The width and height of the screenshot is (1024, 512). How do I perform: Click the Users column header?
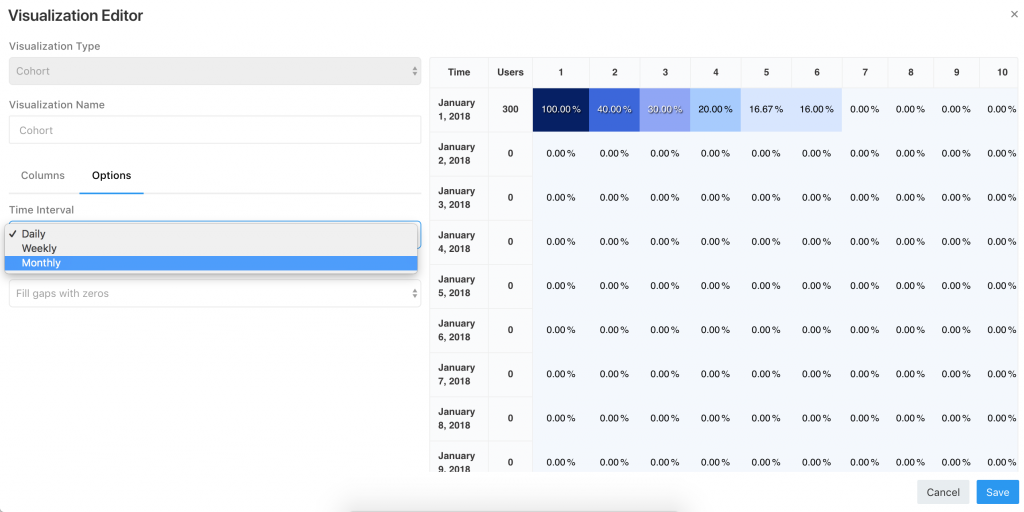pyautogui.click(x=511, y=72)
